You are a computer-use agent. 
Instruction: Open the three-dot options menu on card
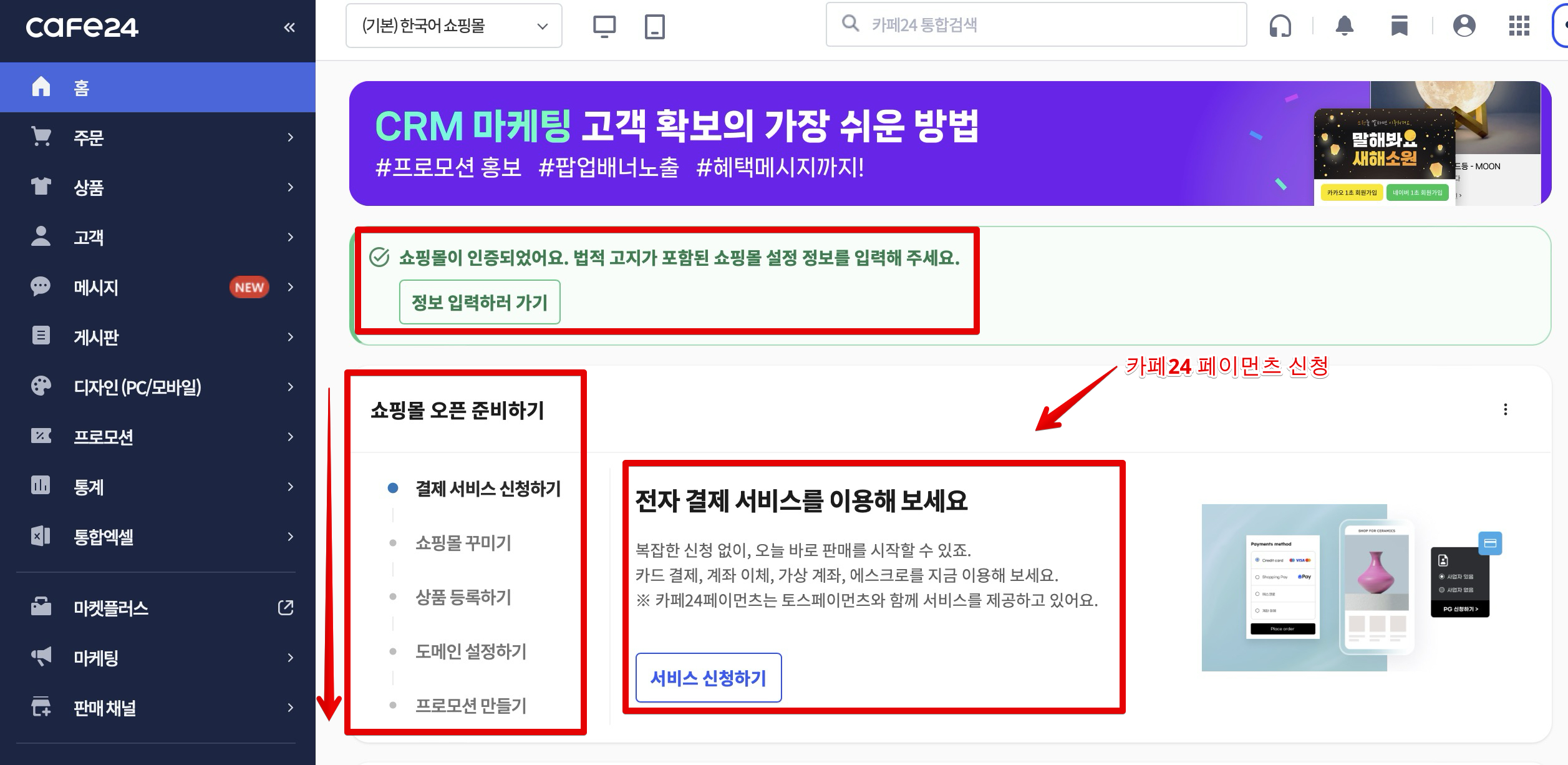(1505, 409)
